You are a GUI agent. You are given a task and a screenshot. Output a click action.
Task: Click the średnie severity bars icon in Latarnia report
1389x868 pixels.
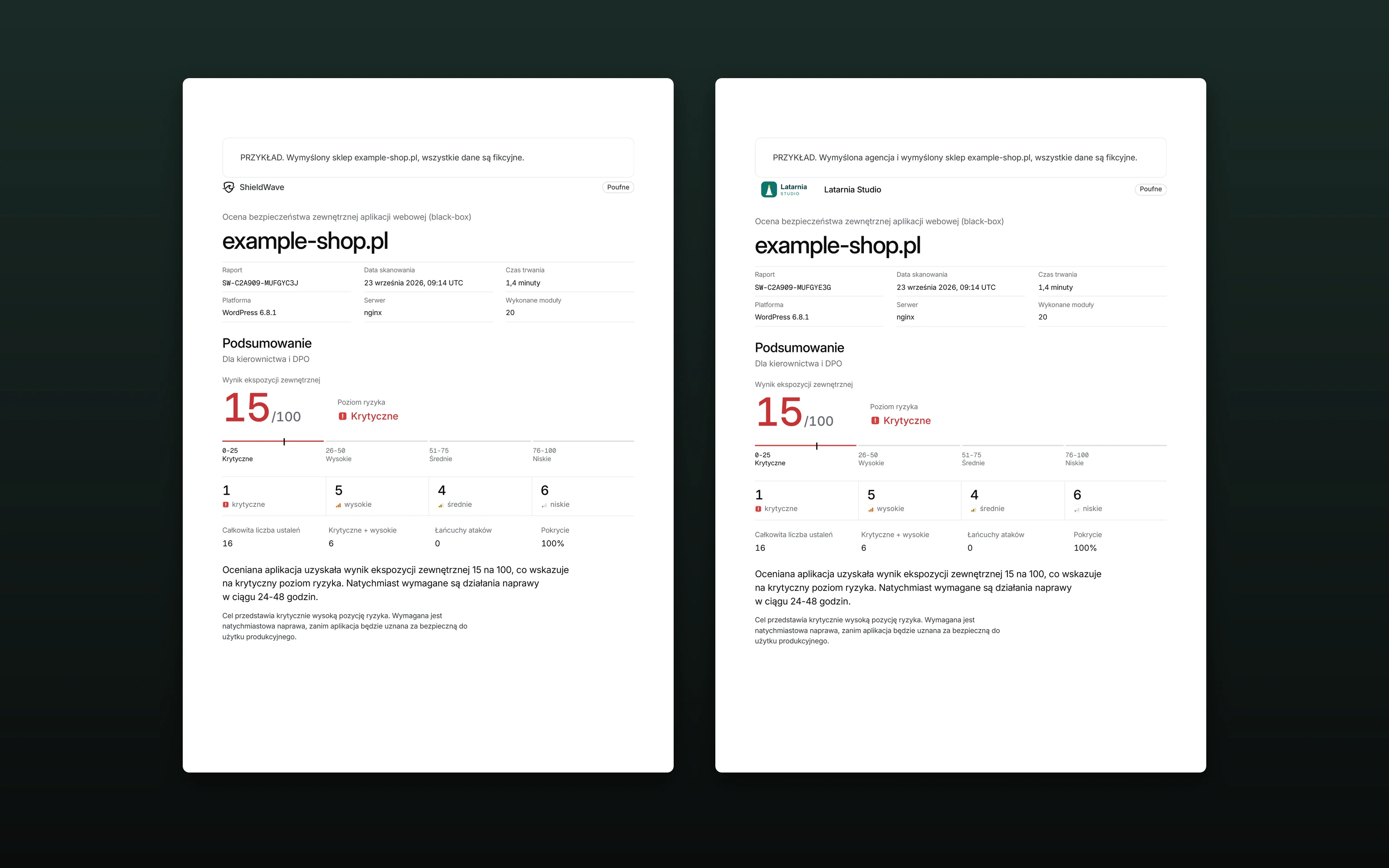point(974,509)
